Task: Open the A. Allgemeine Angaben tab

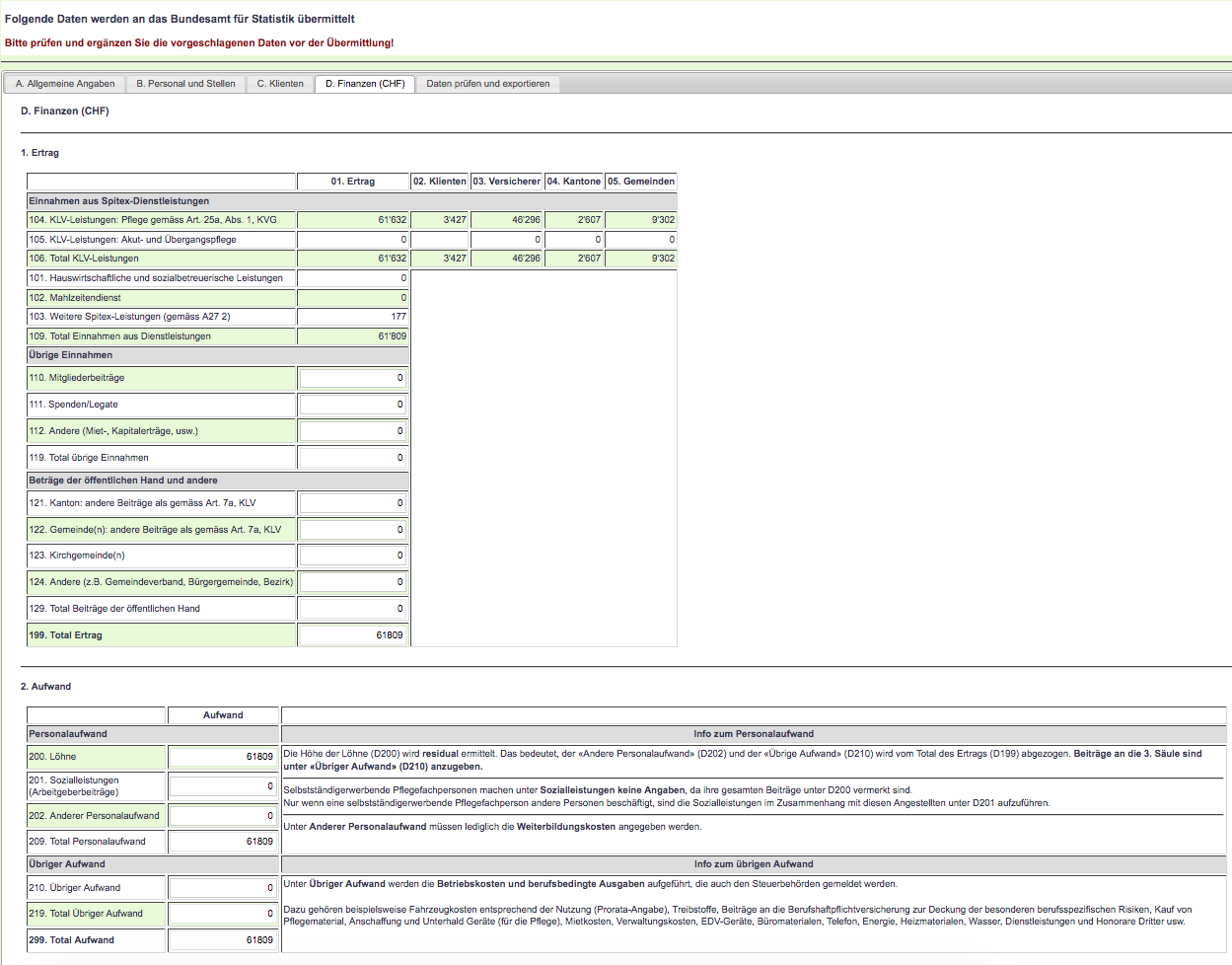Action: tap(65, 84)
